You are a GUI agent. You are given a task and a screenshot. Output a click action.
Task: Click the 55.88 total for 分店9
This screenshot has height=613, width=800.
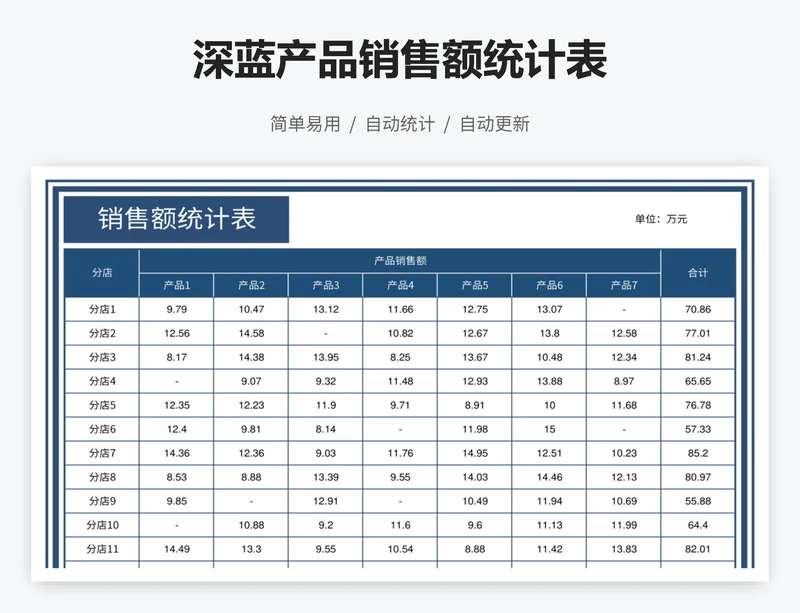point(698,501)
